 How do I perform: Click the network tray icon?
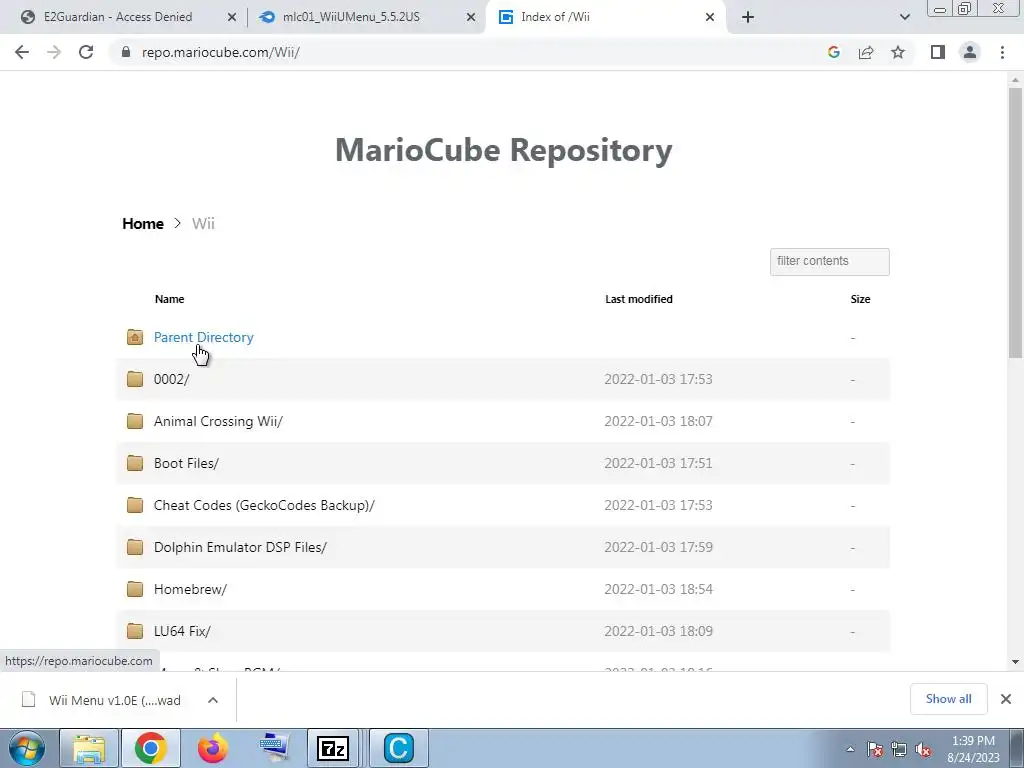[899, 750]
